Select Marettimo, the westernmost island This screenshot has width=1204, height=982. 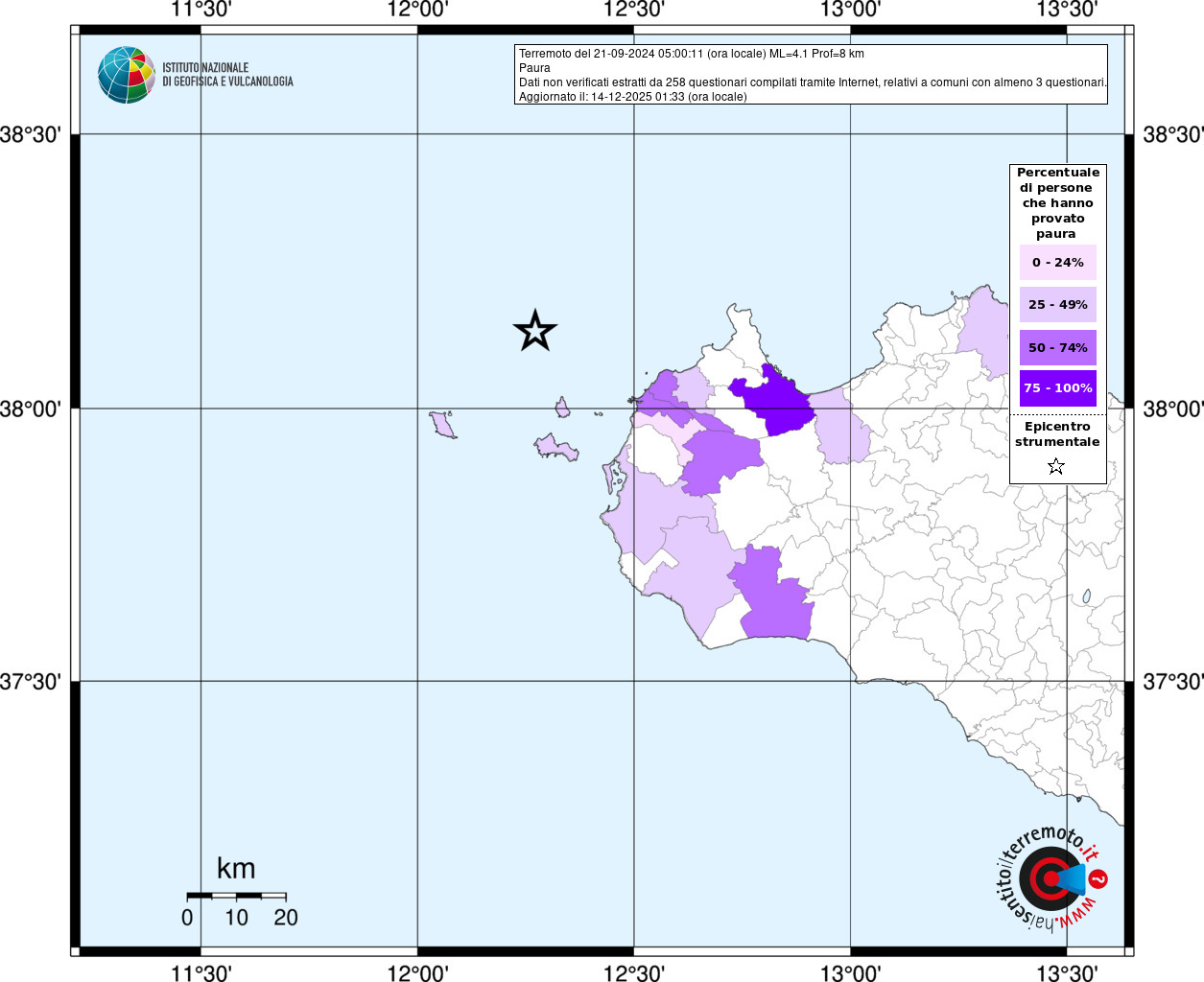442,424
